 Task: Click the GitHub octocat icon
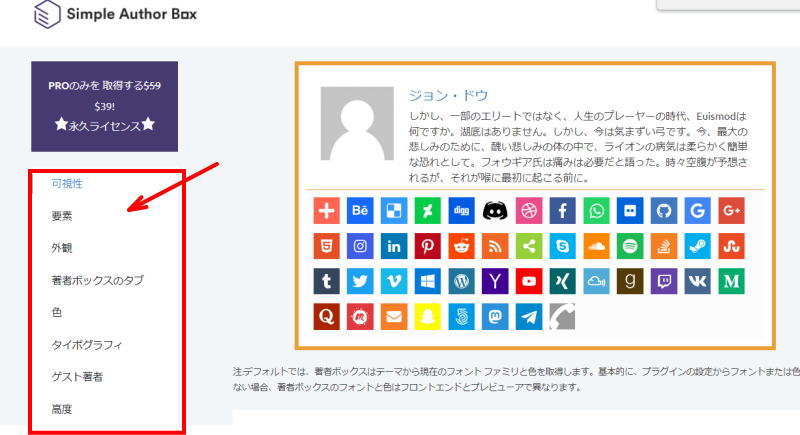(x=664, y=211)
